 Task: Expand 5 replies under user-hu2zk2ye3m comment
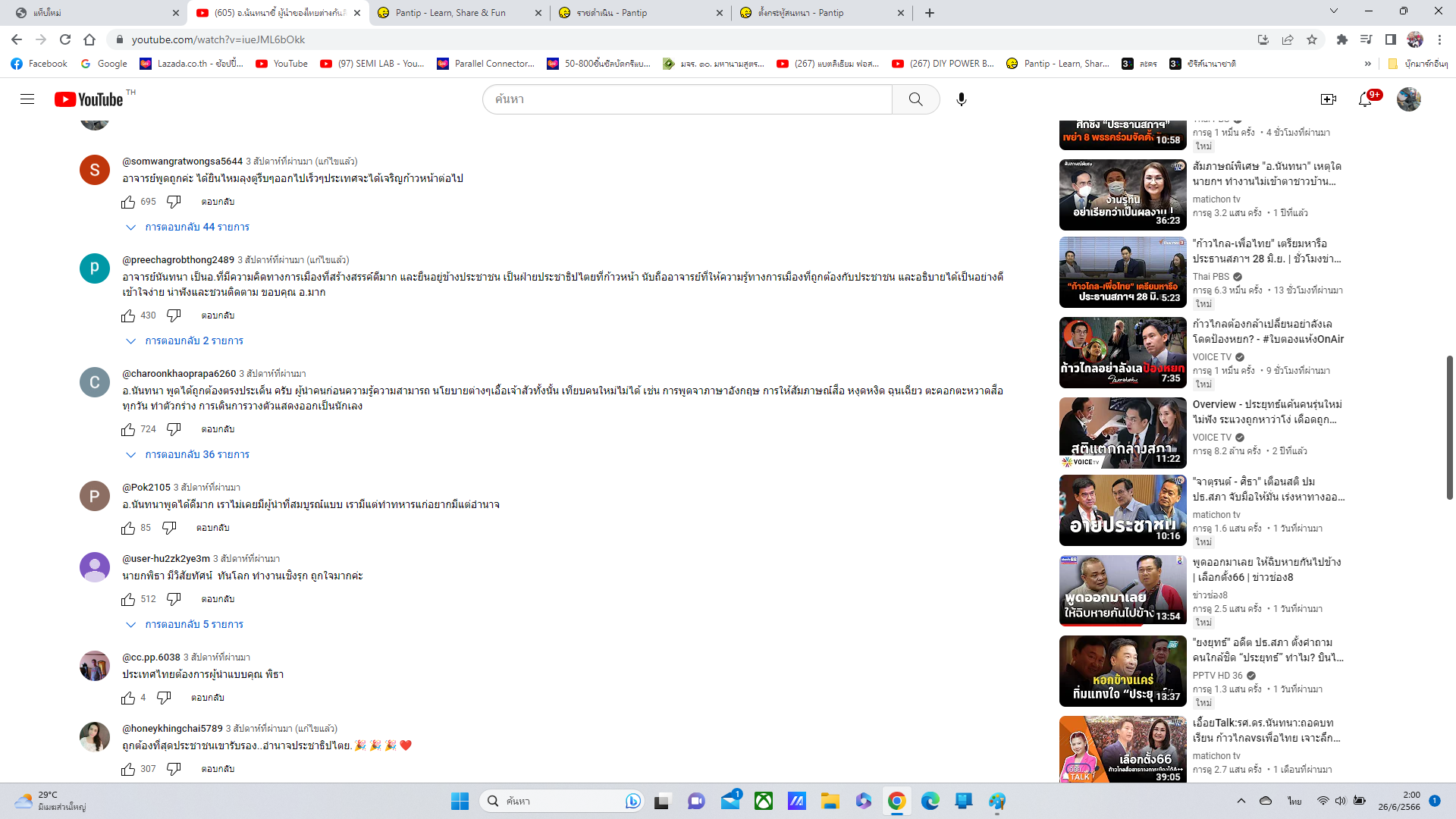click(x=184, y=624)
